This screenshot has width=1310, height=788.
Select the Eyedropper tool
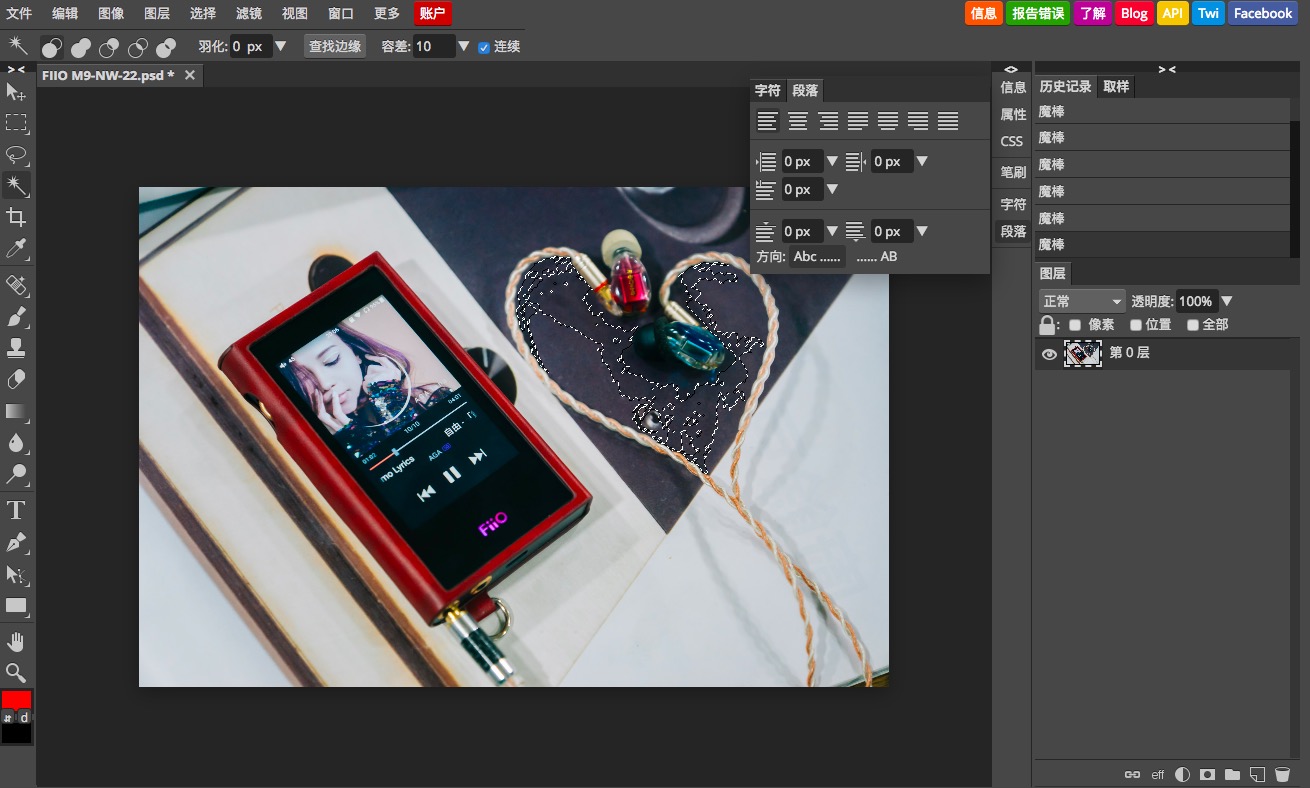coord(16,248)
